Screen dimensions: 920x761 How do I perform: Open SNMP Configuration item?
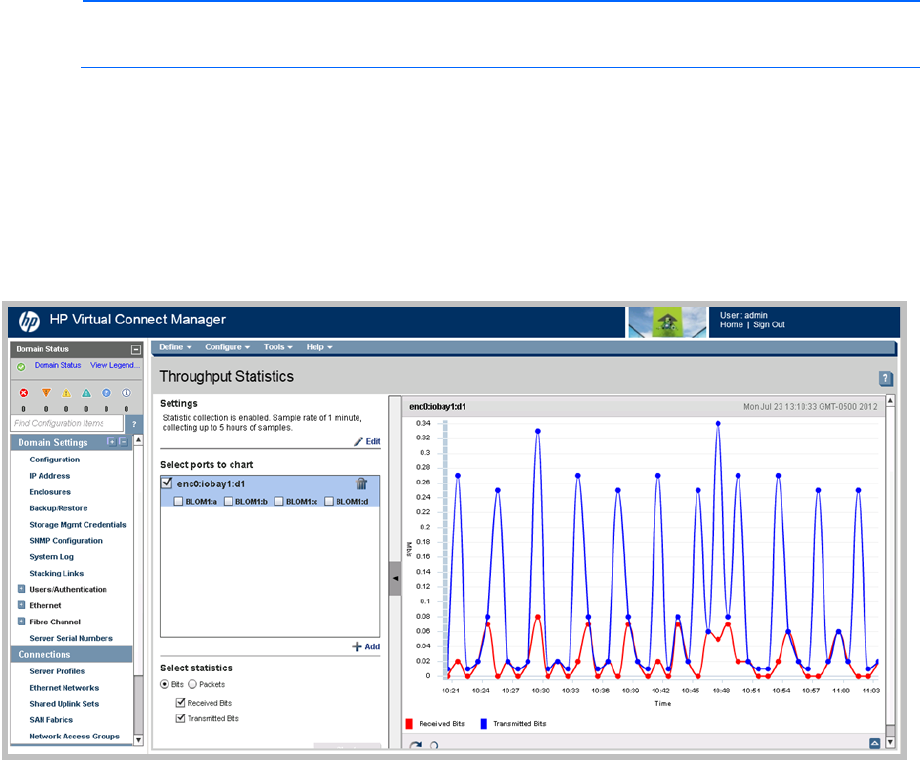tap(66, 540)
